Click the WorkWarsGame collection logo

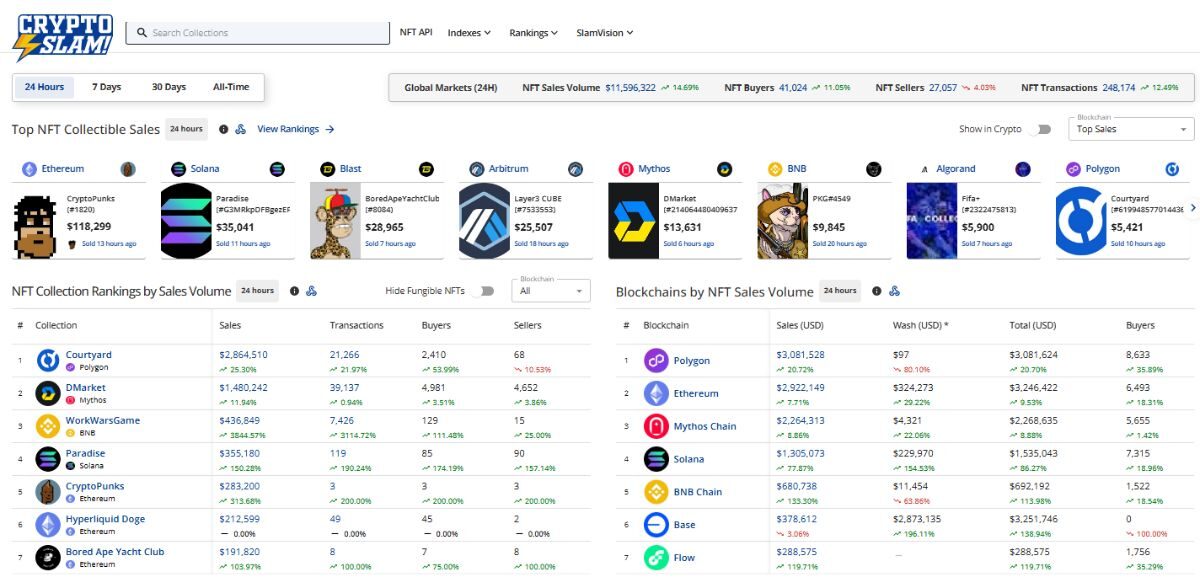[x=48, y=426]
